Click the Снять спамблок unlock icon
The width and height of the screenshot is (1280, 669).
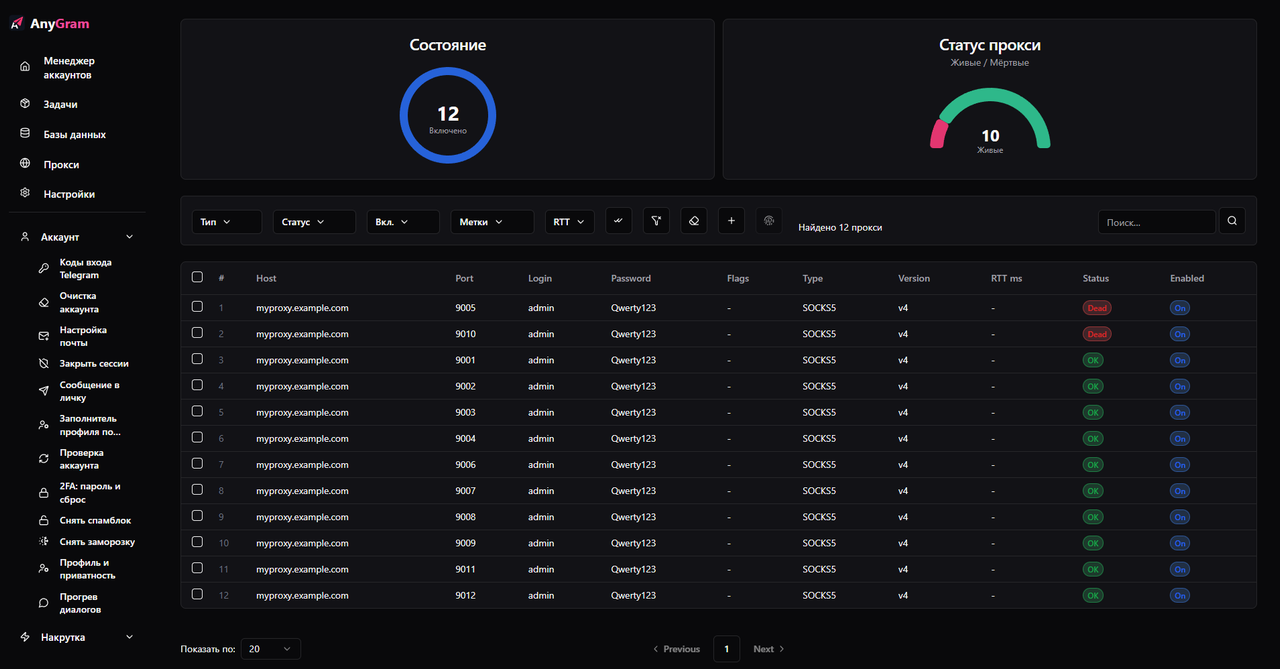(x=43, y=520)
